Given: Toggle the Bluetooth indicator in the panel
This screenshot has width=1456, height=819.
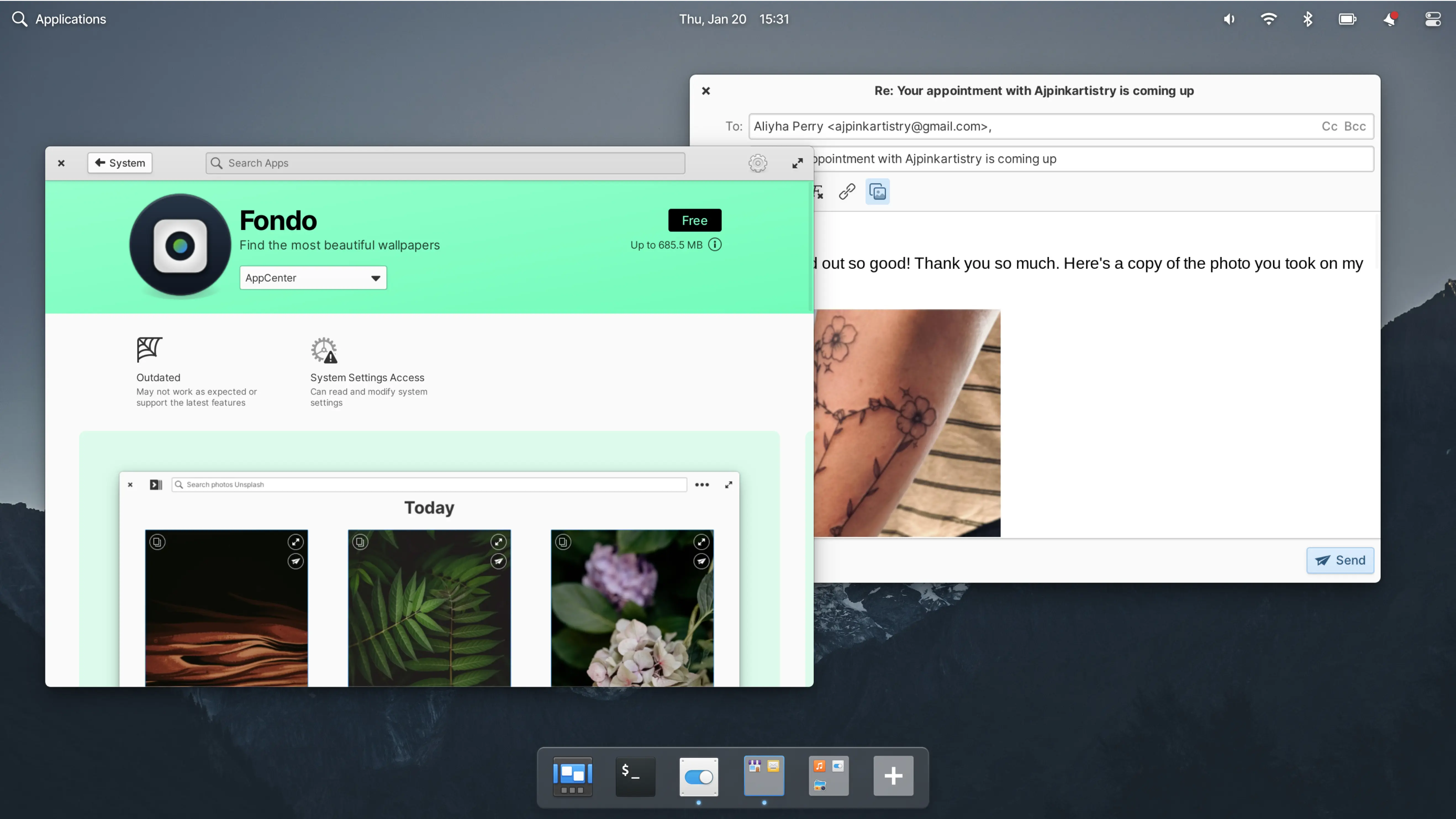Looking at the screenshot, I should click(1307, 19).
